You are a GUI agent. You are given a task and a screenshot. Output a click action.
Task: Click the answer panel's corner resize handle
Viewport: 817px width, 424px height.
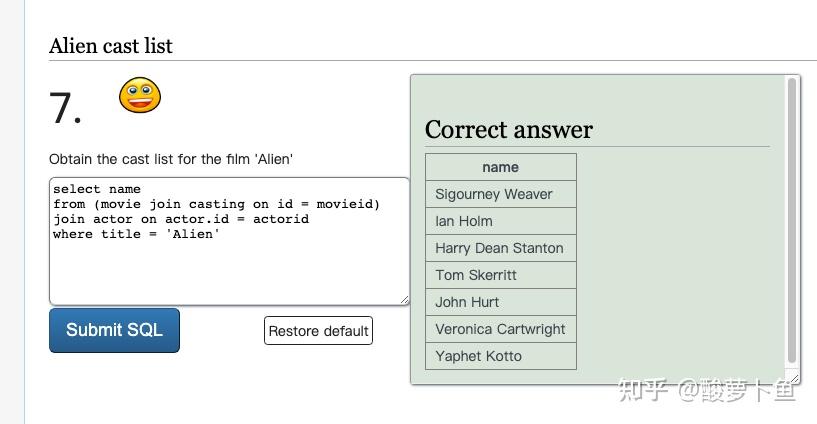(x=793, y=377)
